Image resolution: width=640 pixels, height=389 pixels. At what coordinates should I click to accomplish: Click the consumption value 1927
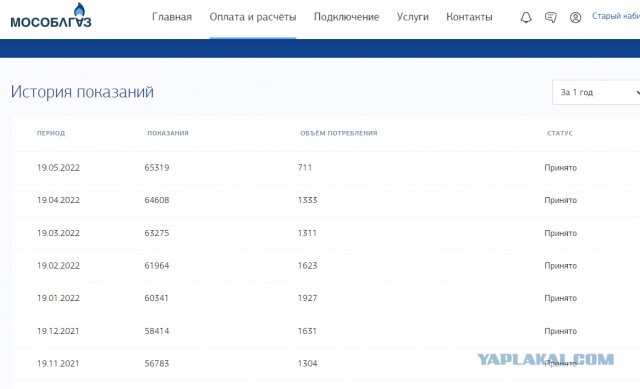[307, 298]
